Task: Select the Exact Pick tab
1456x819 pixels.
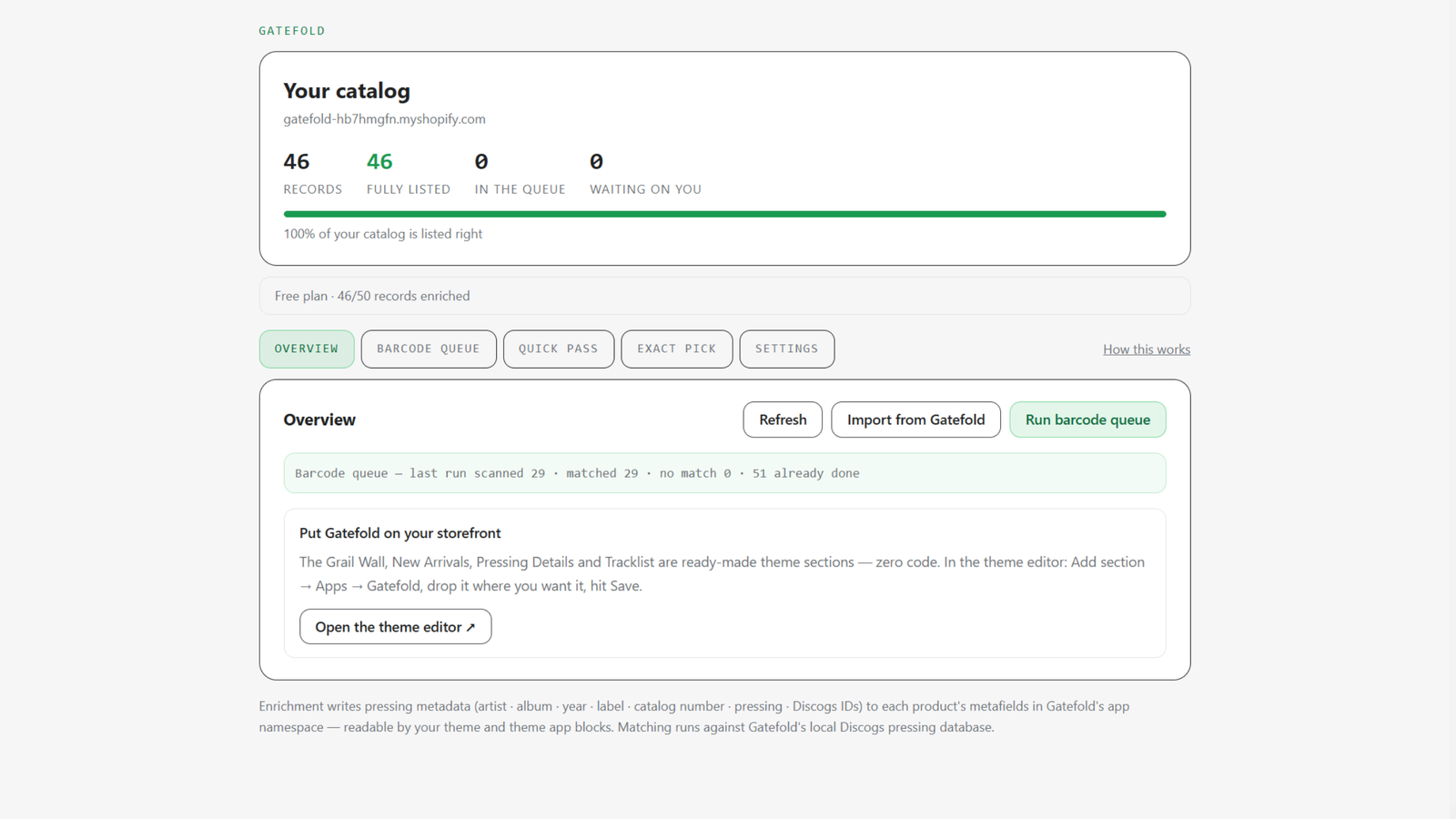Action: 677,349
